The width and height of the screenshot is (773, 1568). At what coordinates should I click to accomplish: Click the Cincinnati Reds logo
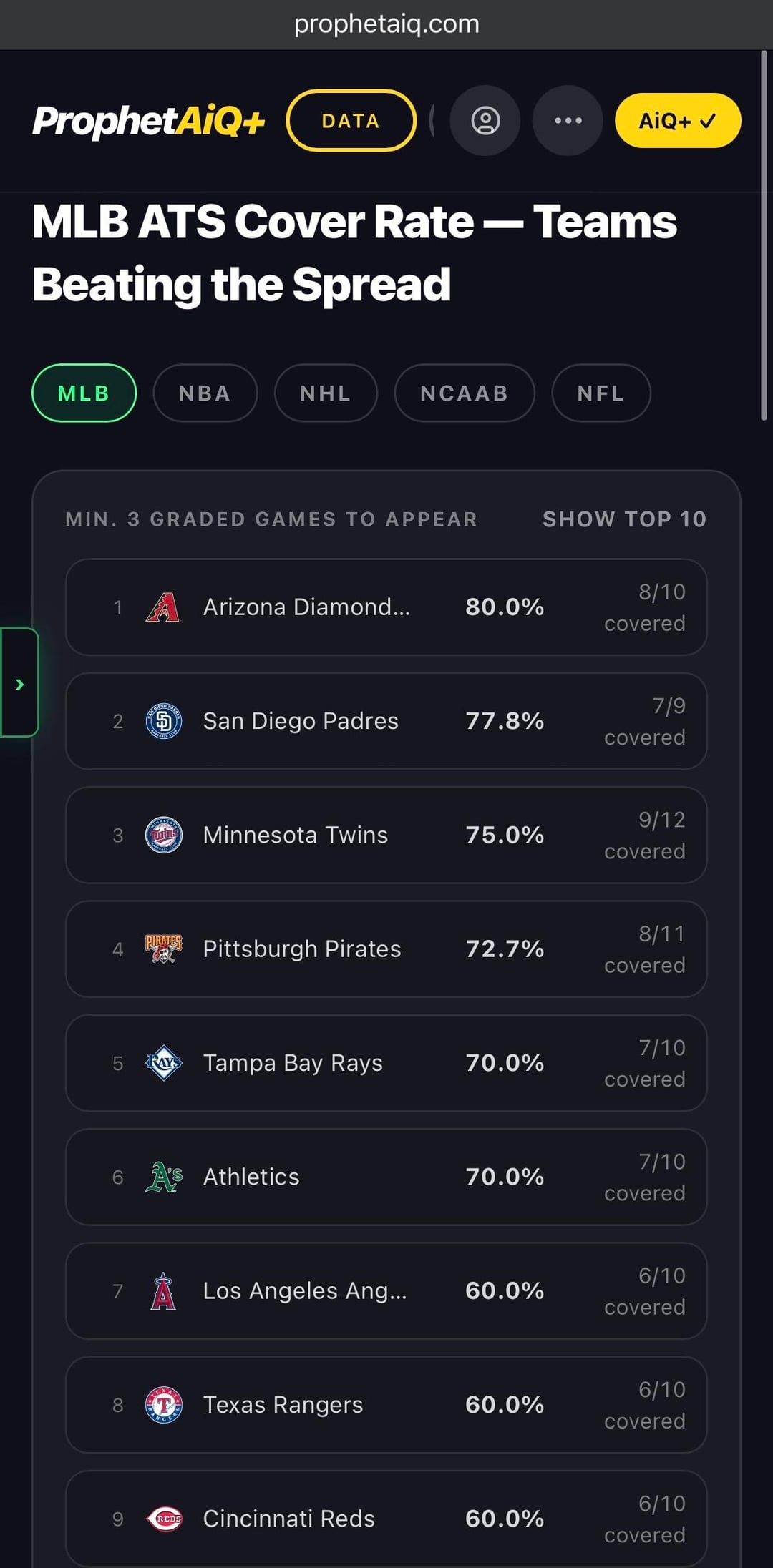(x=165, y=1519)
